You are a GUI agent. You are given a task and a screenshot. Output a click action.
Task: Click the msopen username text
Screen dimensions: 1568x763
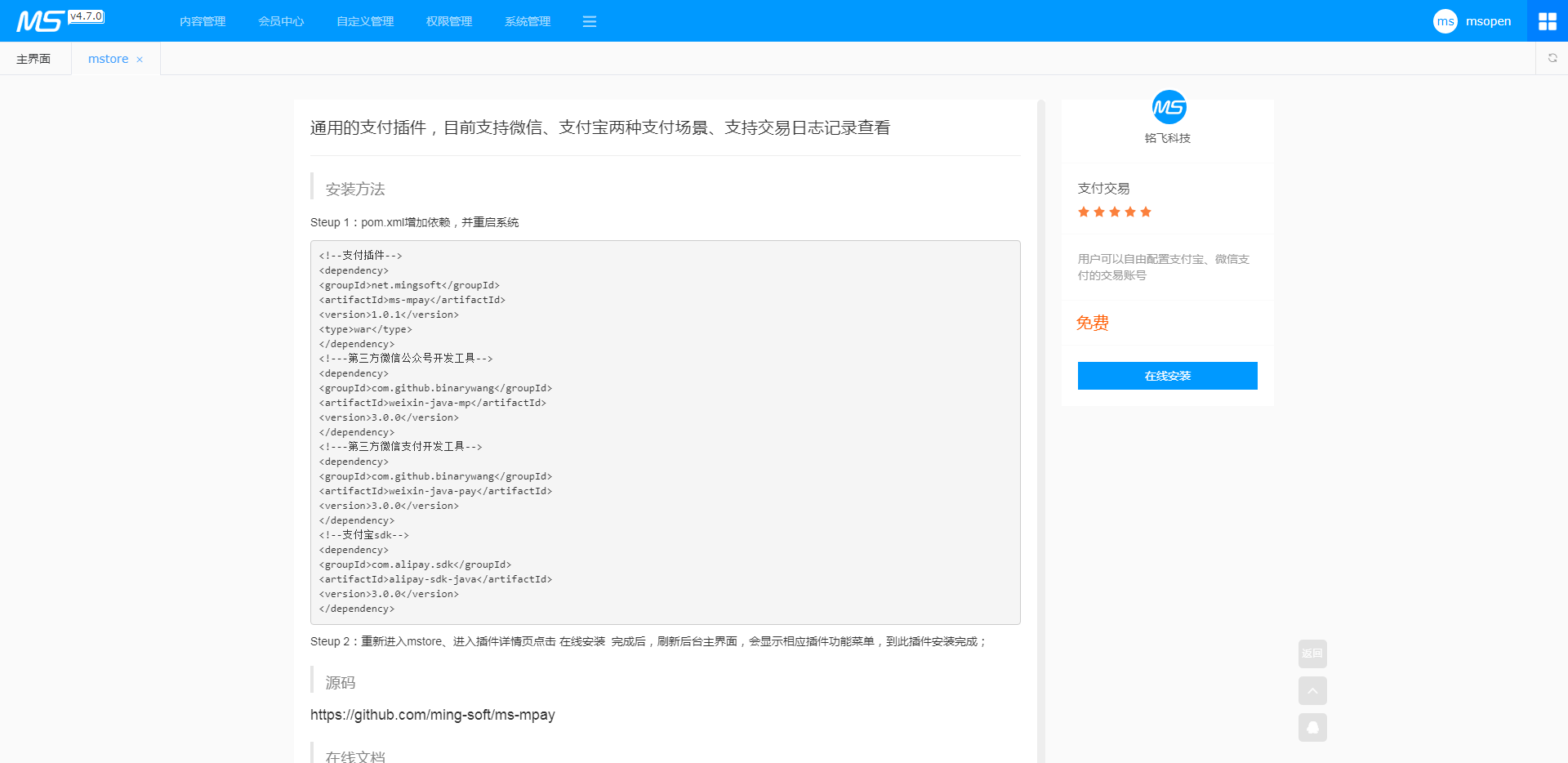coord(1490,21)
